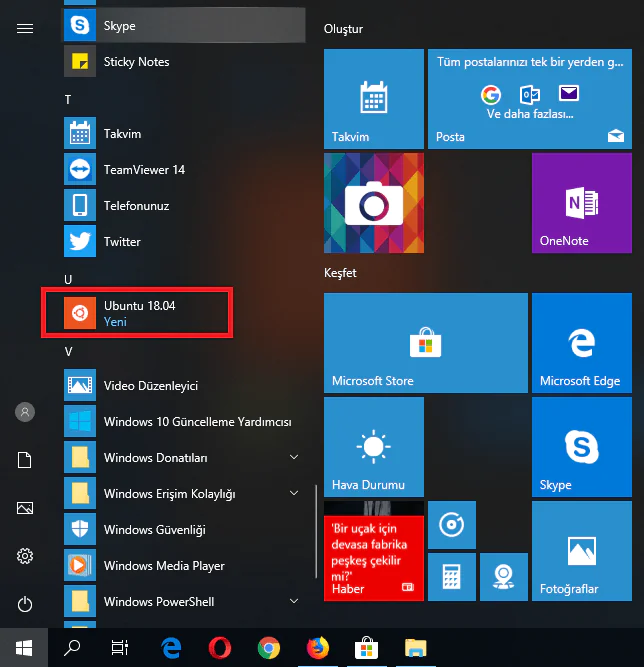
Task: Expand the Windows PowerShell folder
Action: [294, 602]
